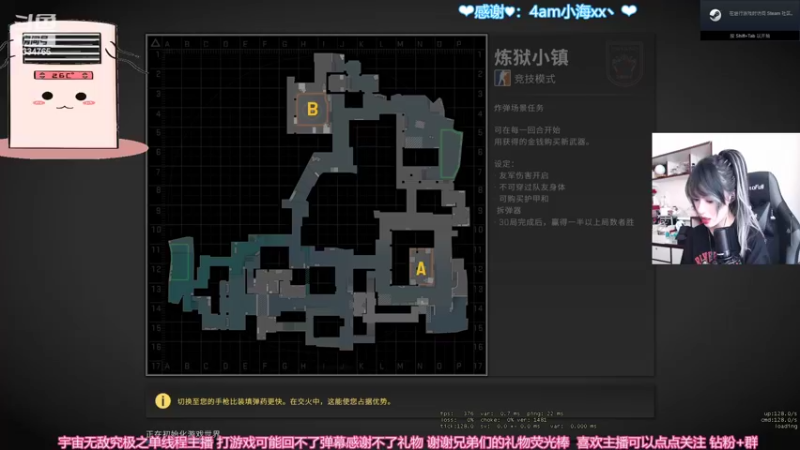This screenshot has width=800, height=450.
Task: Click the Shift+Tab hint in Steam overlay popup
Action: click(749, 36)
